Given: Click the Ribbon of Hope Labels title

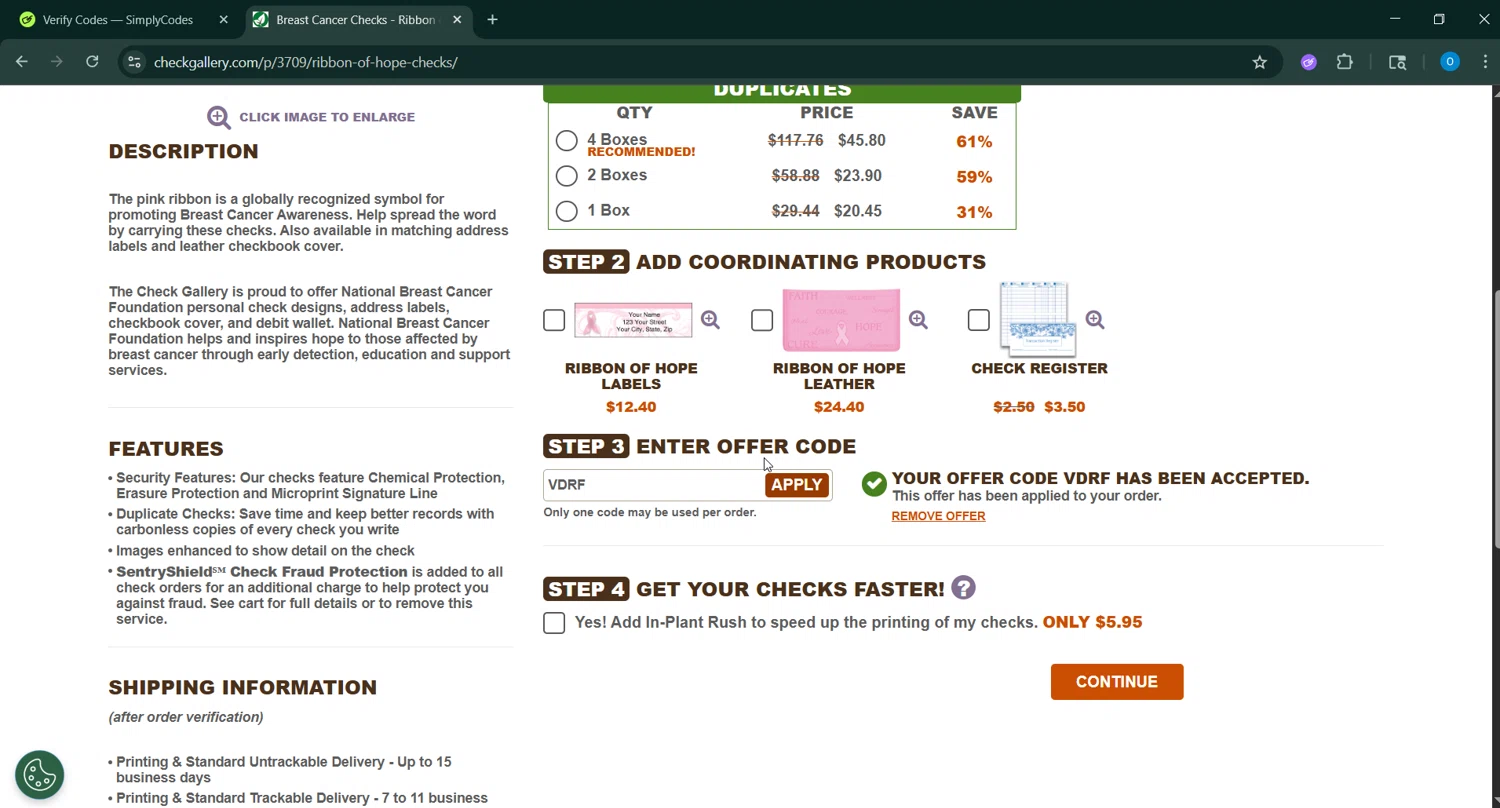Looking at the screenshot, I should (x=631, y=376).
